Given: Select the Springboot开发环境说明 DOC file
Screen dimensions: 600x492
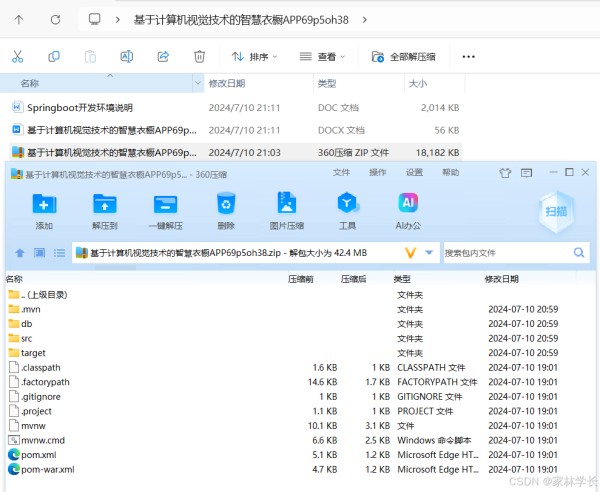Looking at the screenshot, I should [x=80, y=108].
